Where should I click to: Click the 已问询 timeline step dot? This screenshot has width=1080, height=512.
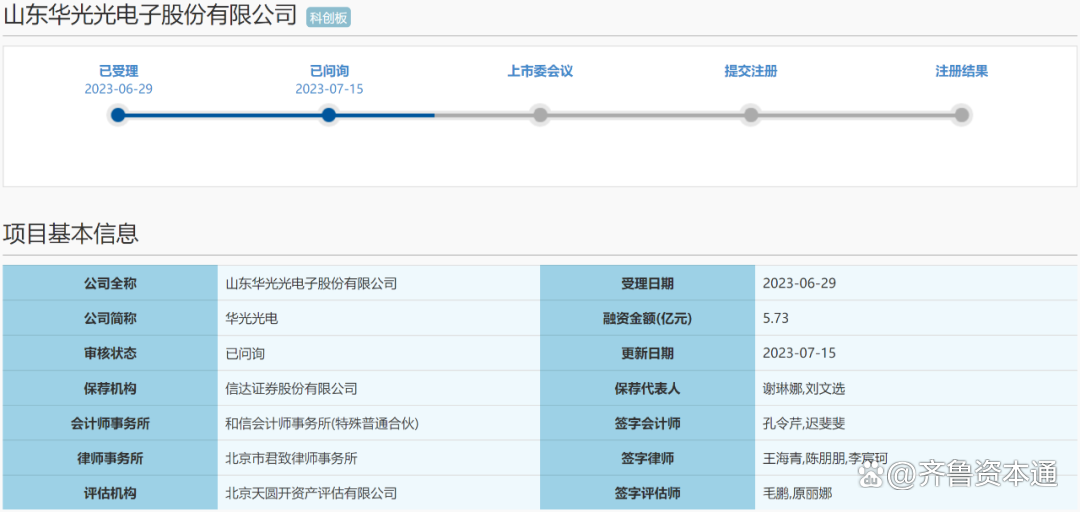329,115
